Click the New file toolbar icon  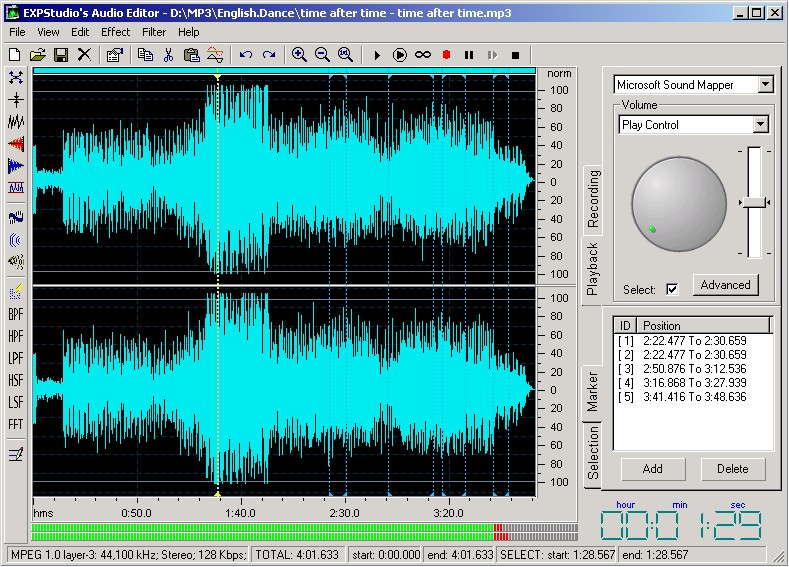point(15,55)
